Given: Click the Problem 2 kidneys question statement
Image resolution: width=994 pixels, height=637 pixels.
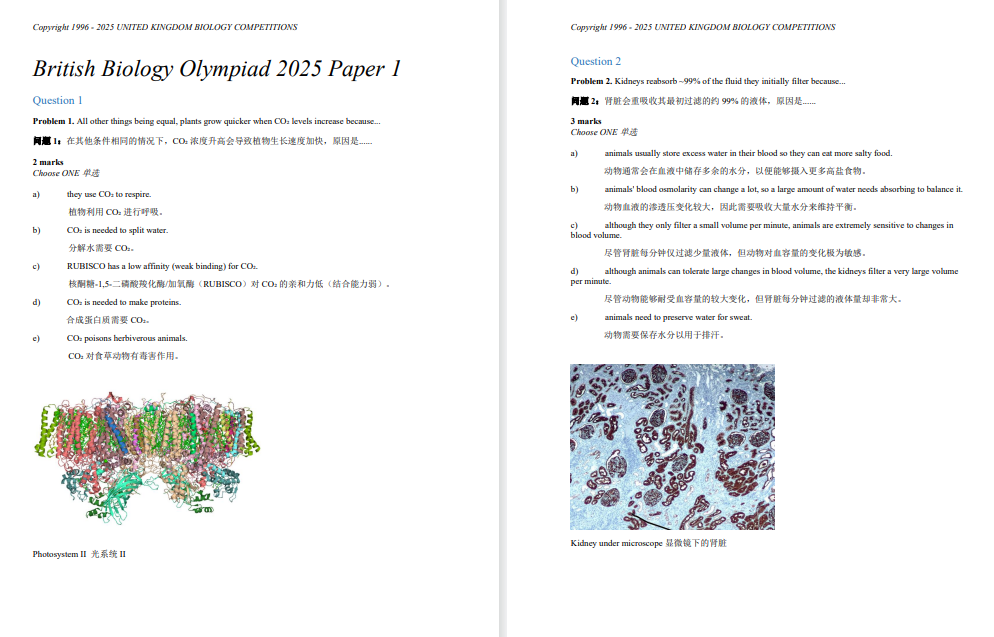Looking at the screenshot, I should [708, 81].
